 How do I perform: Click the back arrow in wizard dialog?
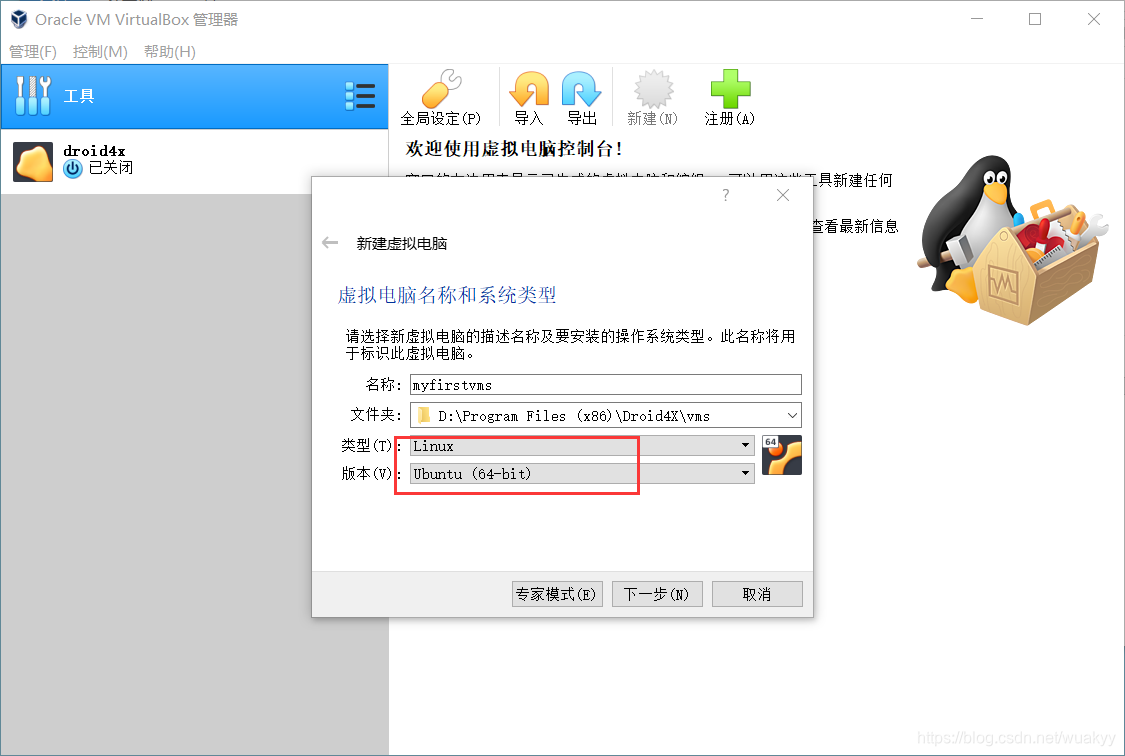tap(330, 243)
